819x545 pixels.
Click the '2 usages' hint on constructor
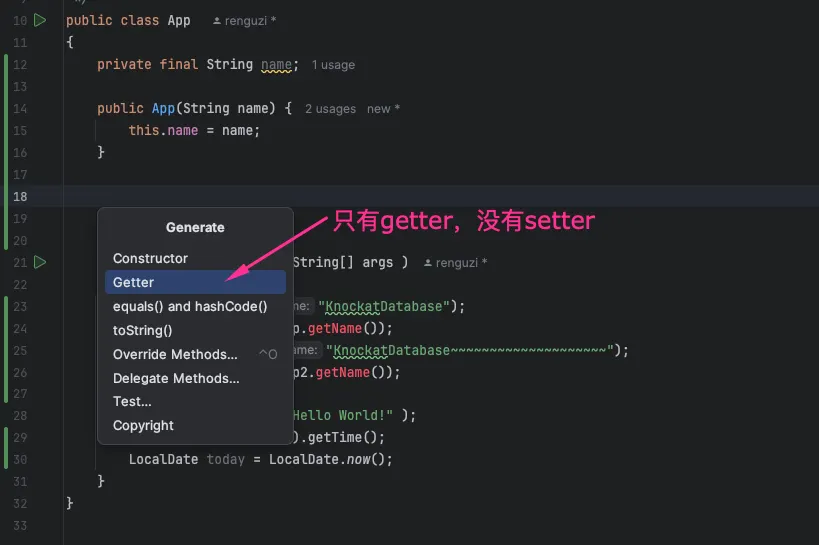(x=330, y=109)
